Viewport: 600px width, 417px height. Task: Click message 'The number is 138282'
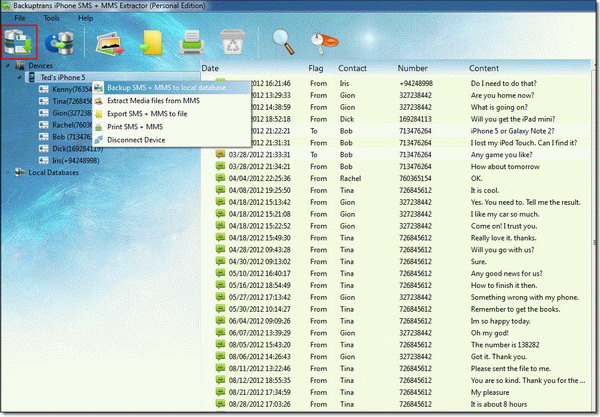[x=505, y=344]
